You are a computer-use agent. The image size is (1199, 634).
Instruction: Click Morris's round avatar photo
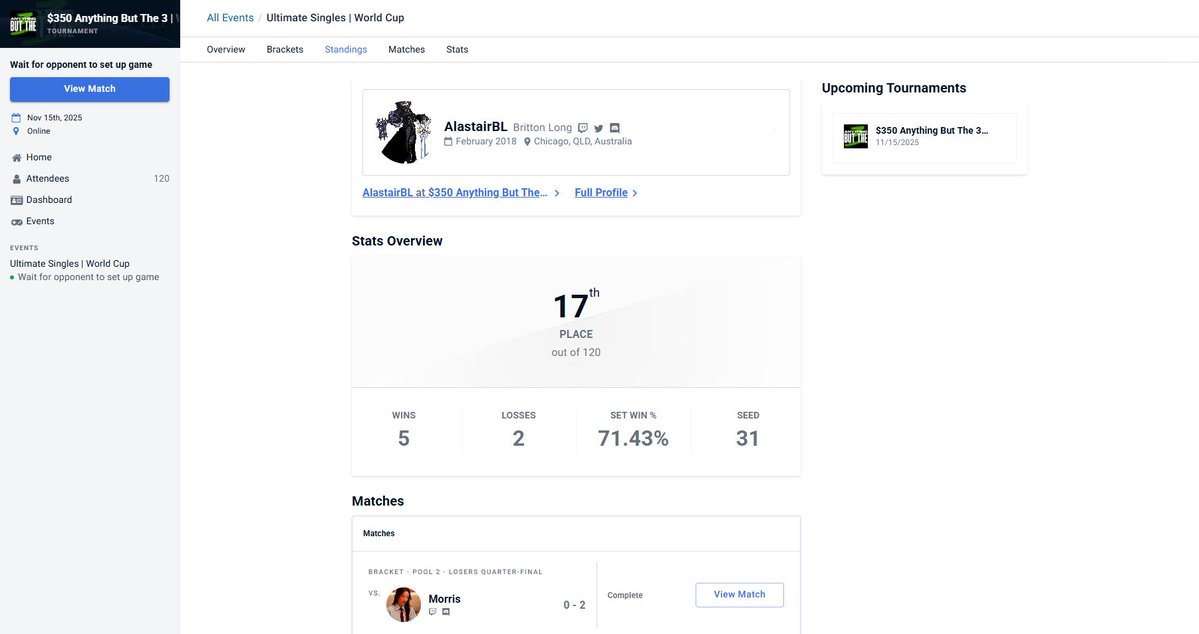pos(404,604)
